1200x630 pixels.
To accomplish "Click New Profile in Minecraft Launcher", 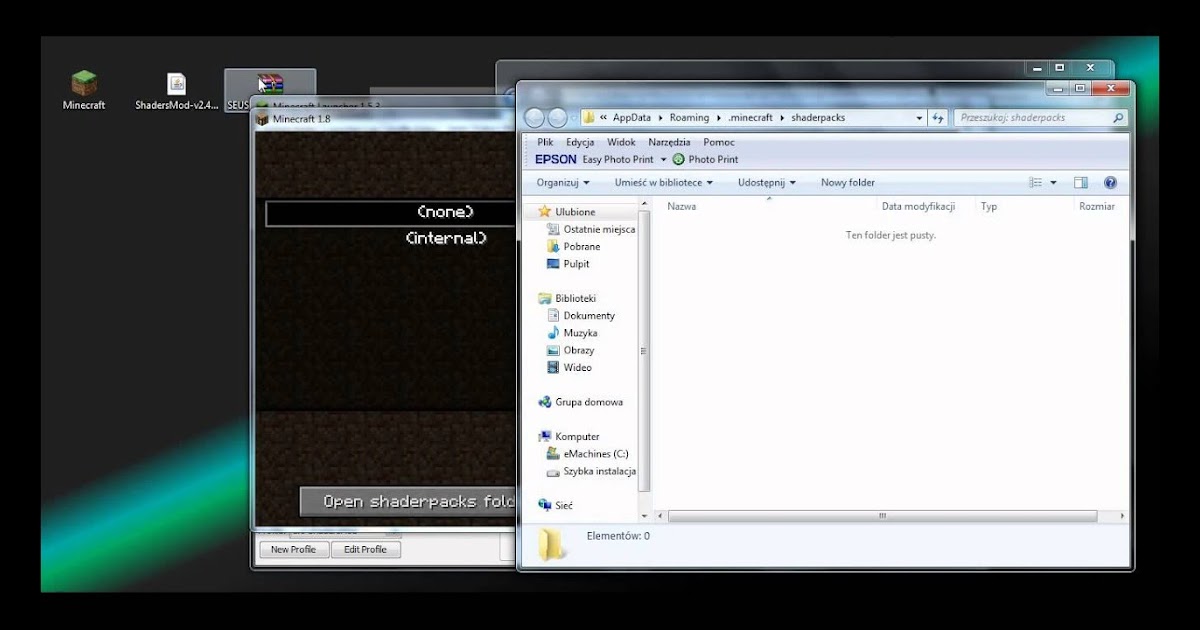I will [293, 550].
